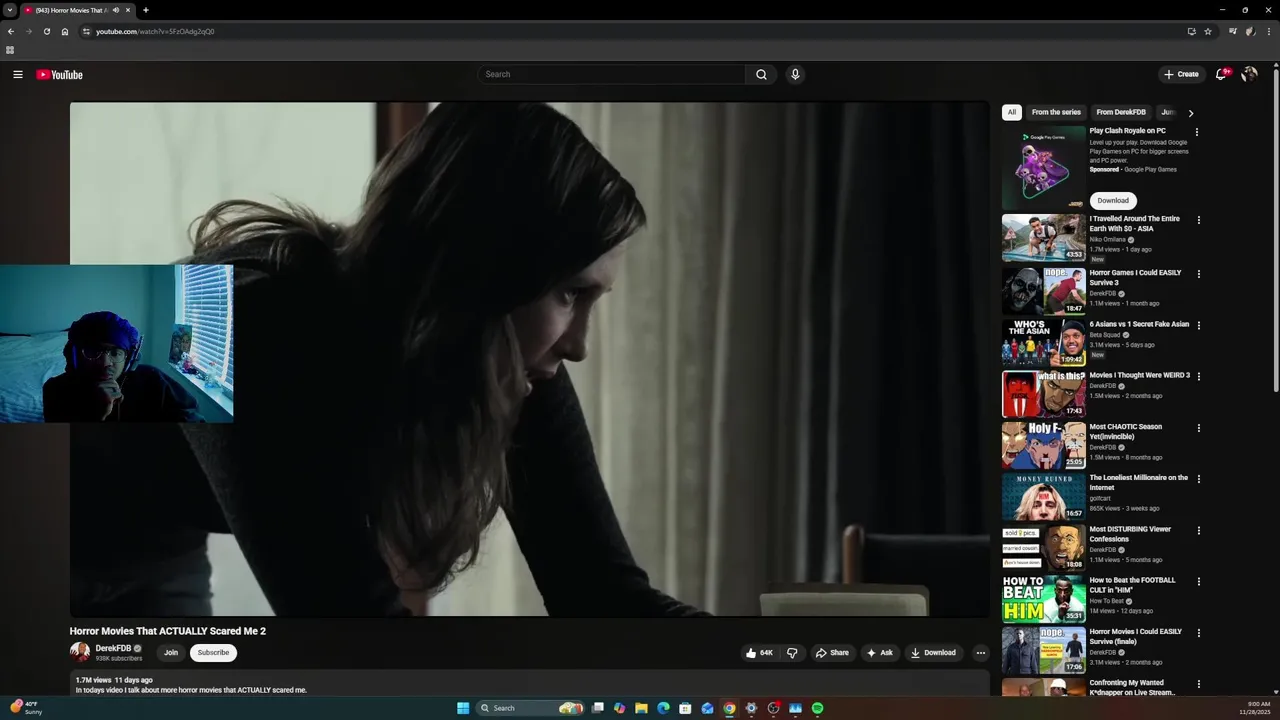This screenshot has height=720, width=1280.
Task: Open options menu for Play Clash Royale ad
Action: click(x=1196, y=132)
